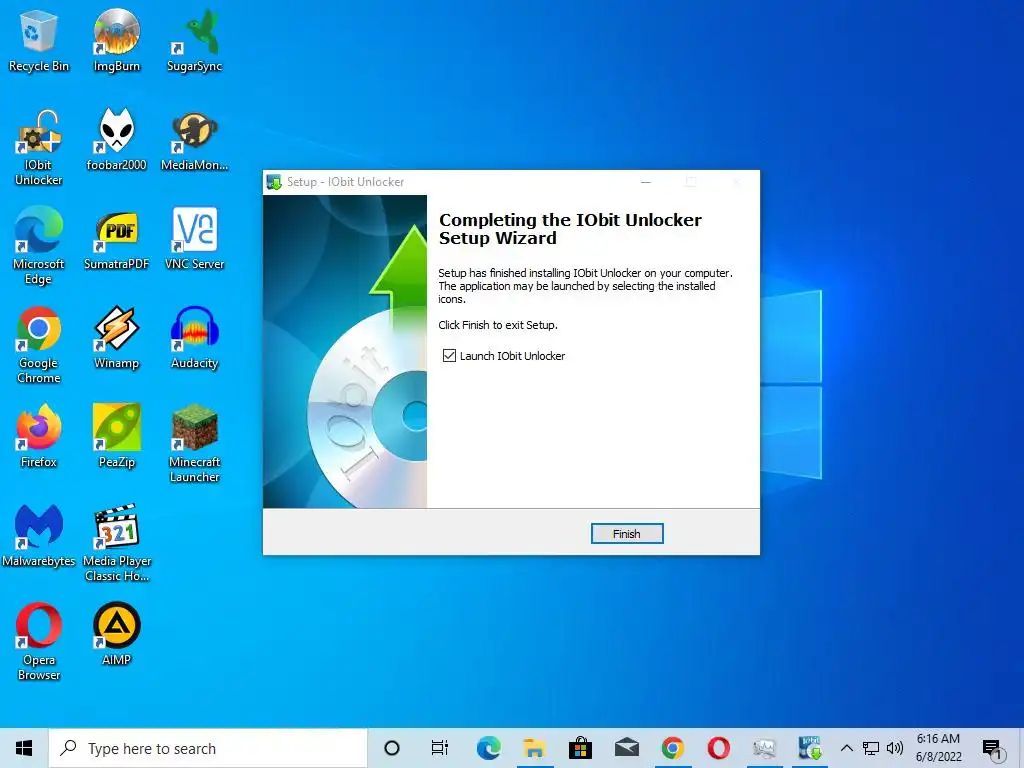Image resolution: width=1024 pixels, height=768 pixels.
Task: Select the PeaZip desktop icon
Action: tap(116, 436)
